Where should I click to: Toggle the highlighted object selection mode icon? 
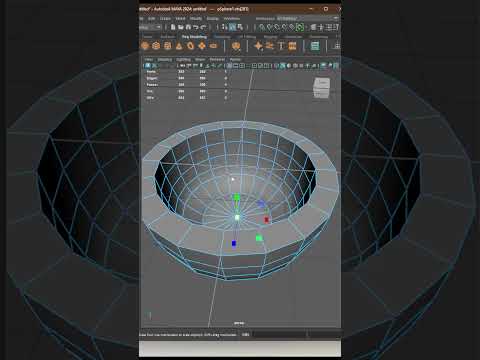[x=232, y=27]
